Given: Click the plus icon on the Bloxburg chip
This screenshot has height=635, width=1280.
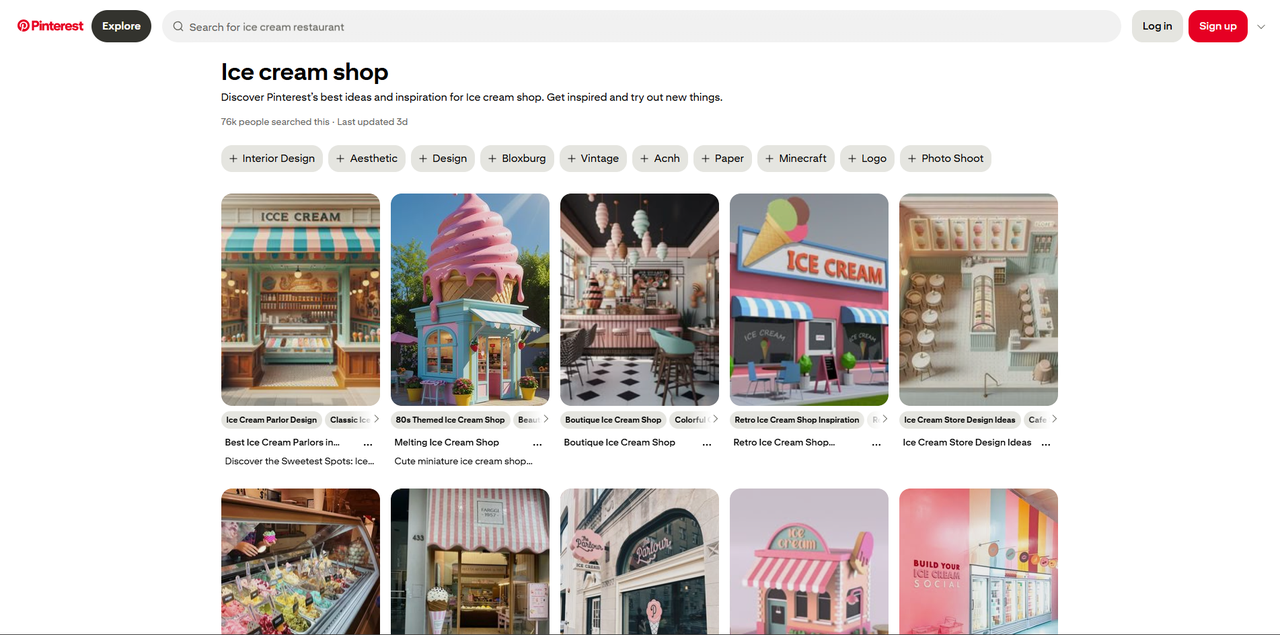Looking at the screenshot, I should pyautogui.click(x=489, y=158).
